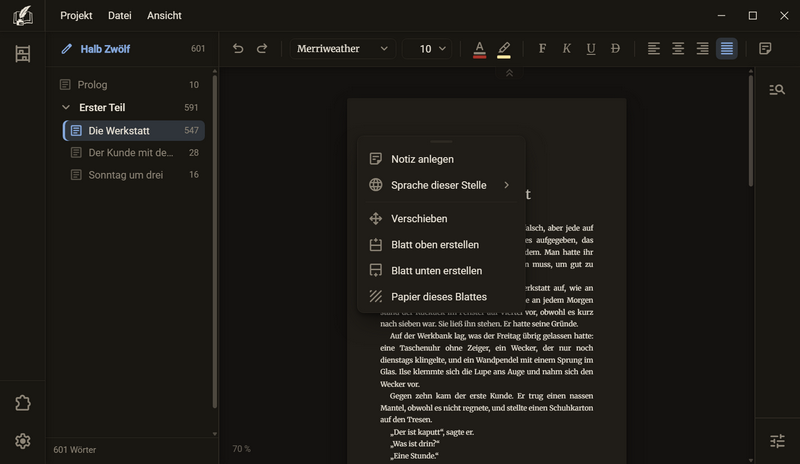Click the Blatt unten erstellen icon
Screen dimensions: 800x464
pyautogui.click(x=376, y=271)
